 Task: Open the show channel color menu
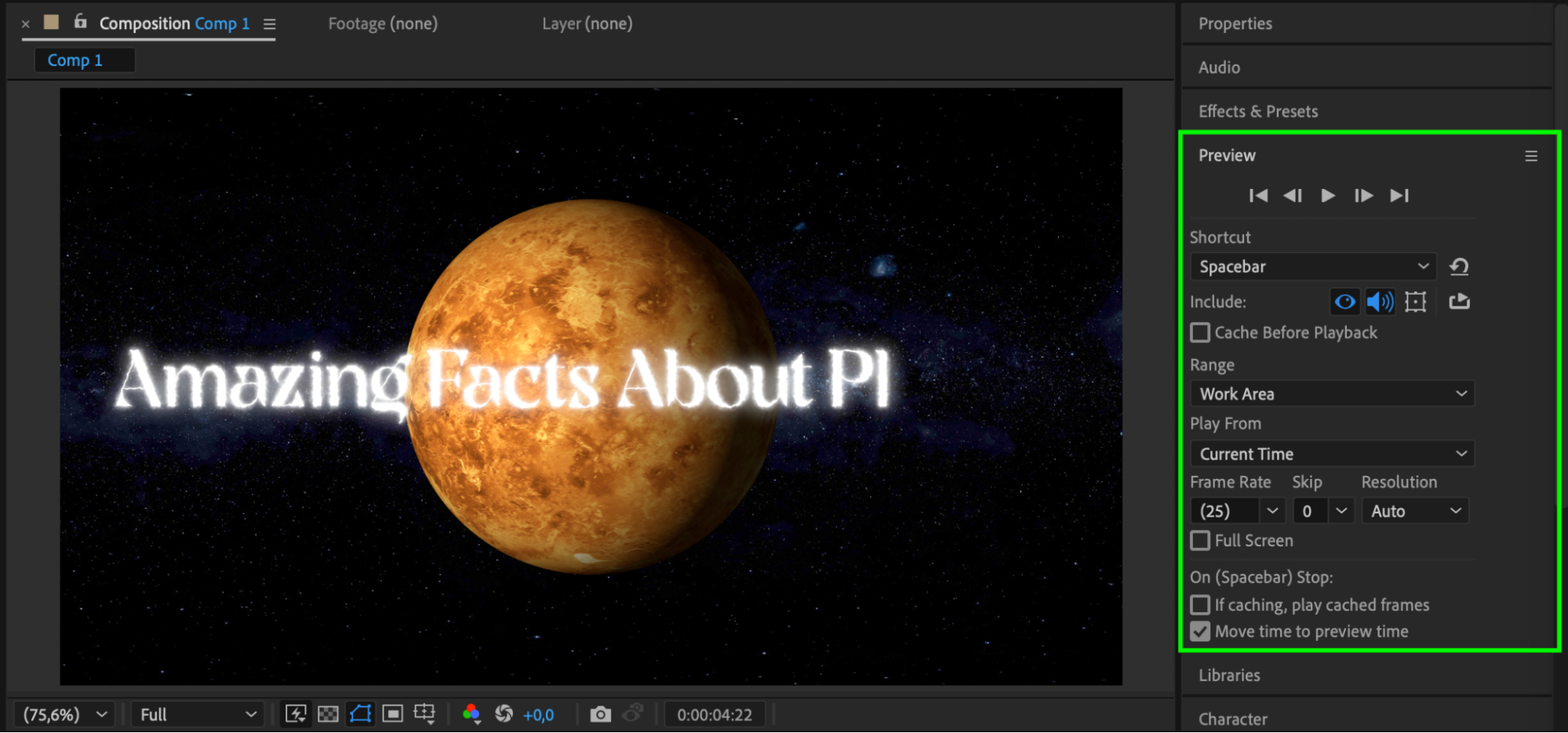471,714
